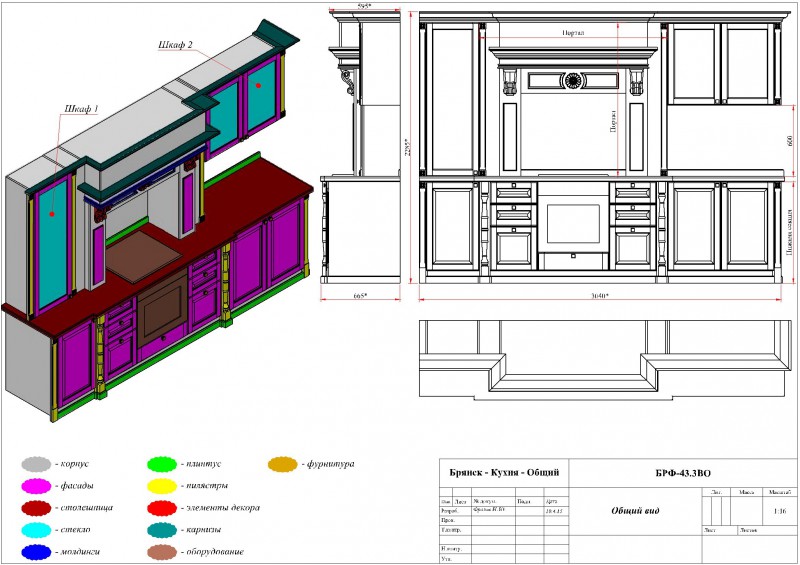This screenshot has width=800, height=565.
Task: Click the 'БРФ-43.3ВО' drawing number
Action: coord(683,473)
